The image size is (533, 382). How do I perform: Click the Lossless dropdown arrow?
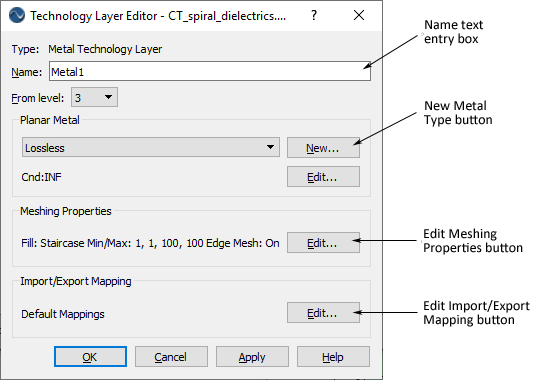coord(270,147)
